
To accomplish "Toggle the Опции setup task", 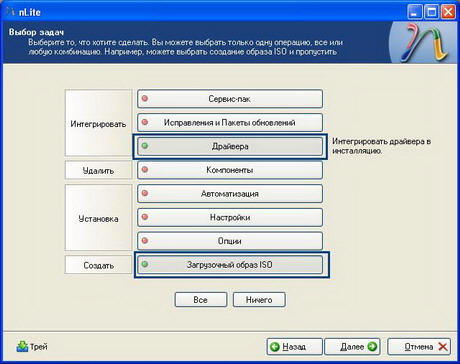I will pos(230,241).
